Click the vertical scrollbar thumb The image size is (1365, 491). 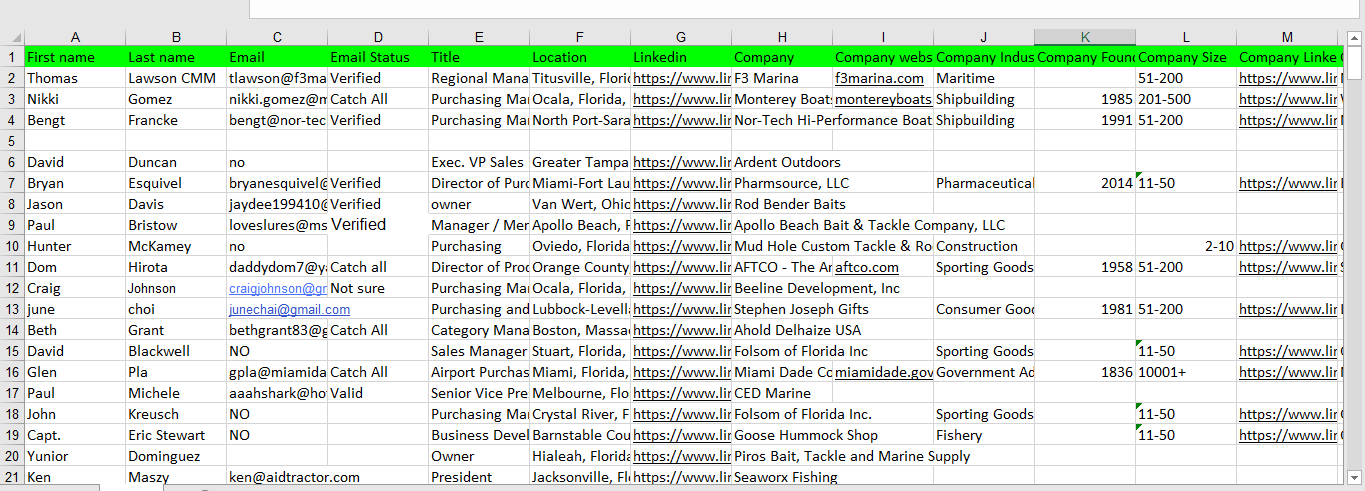(1355, 62)
